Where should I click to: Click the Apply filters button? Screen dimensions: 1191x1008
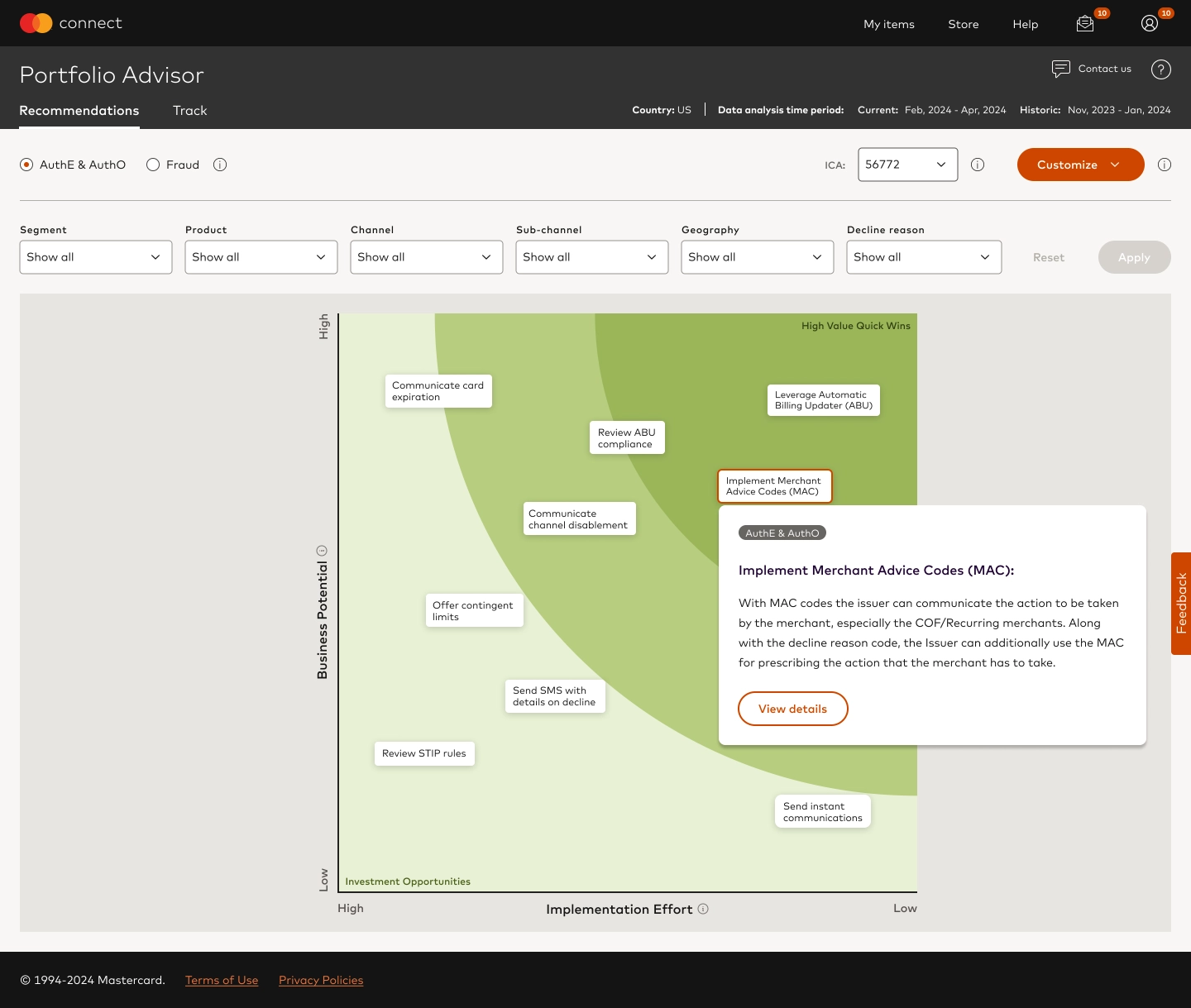point(1135,257)
